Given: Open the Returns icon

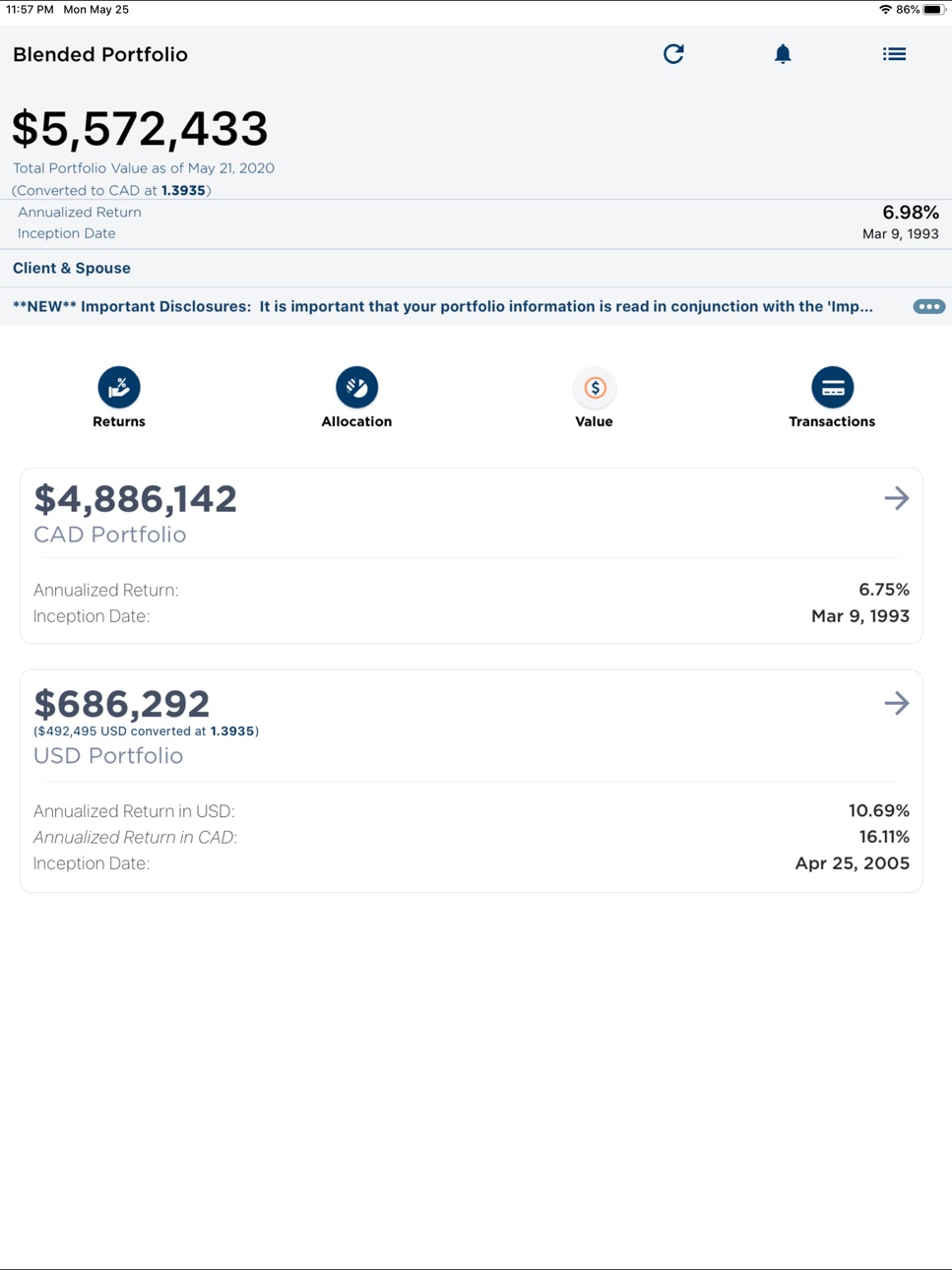Looking at the screenshot, I should pyautogui.click(x=119, y=387).
